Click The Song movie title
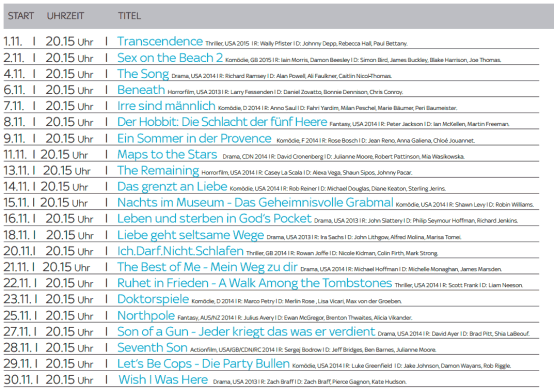554x391 pixels. click(143, 74)
